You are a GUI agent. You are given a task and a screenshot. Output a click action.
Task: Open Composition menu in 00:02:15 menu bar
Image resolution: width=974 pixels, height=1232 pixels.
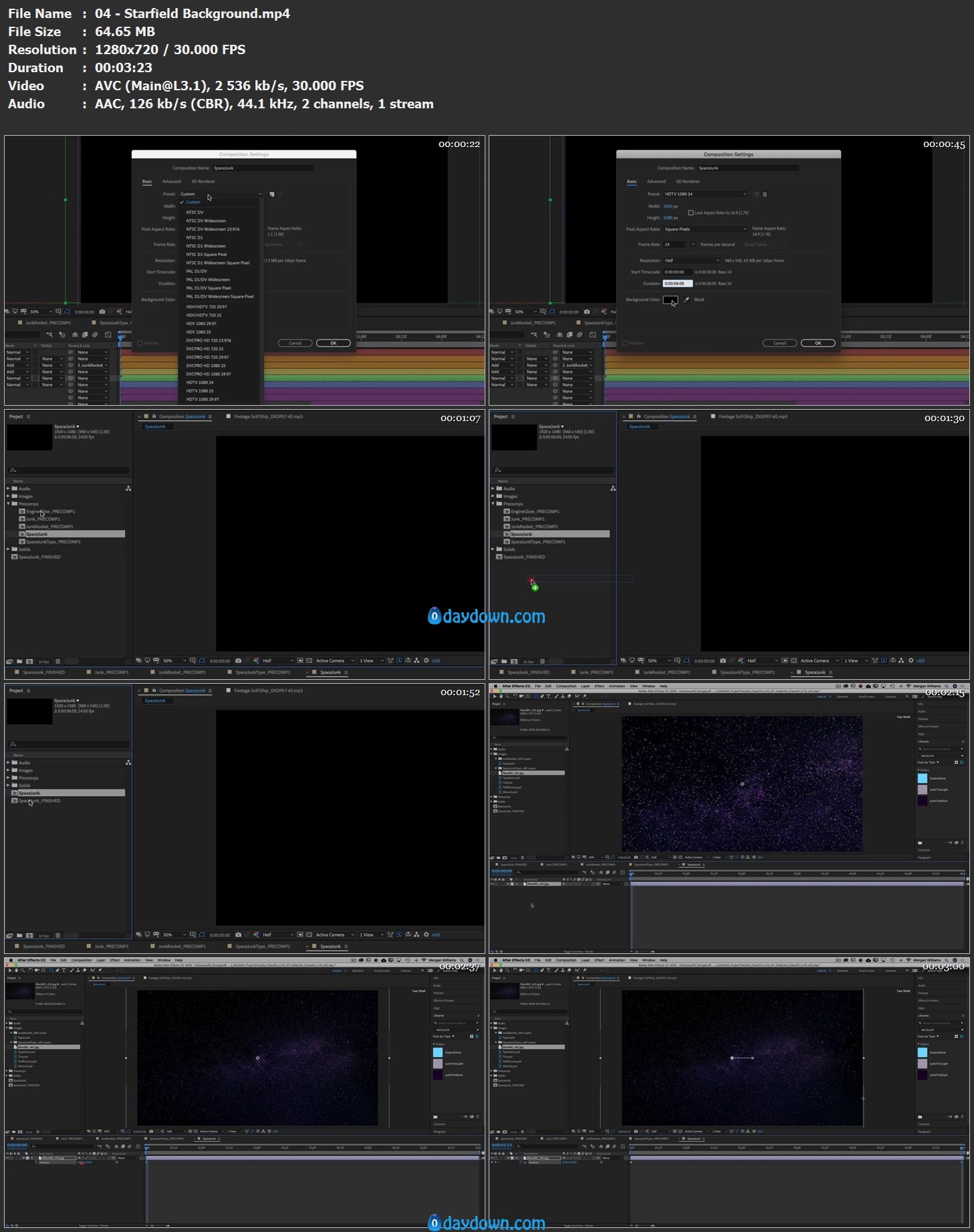coord(566,686)
